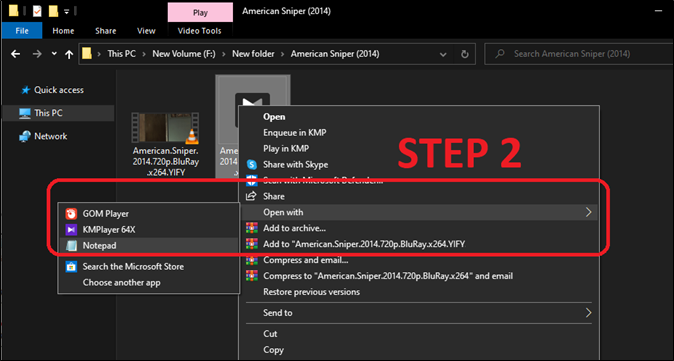
Task: Switch to the View ribbon tab
Action: 146,31
